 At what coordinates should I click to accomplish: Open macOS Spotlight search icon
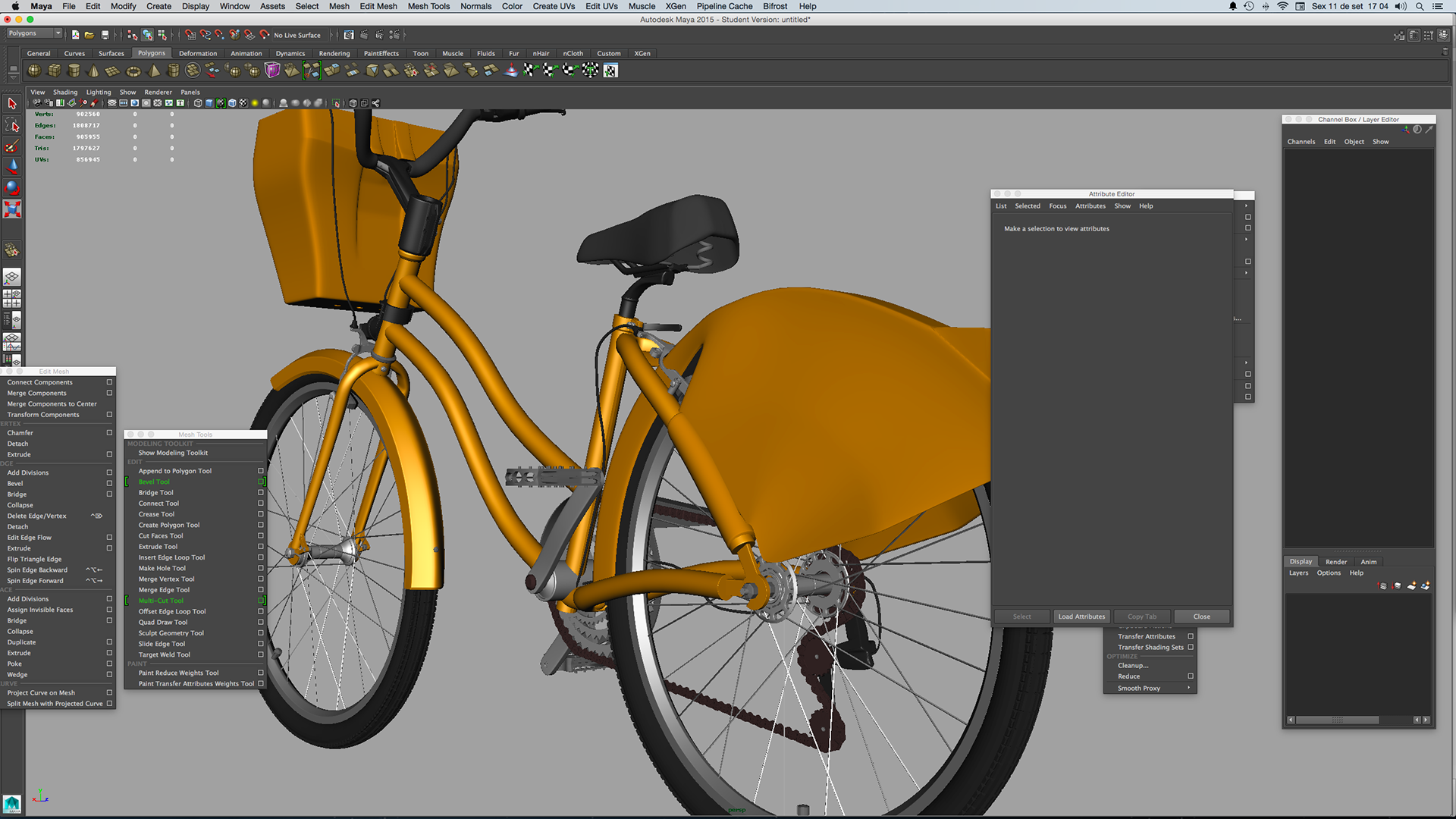[1420, 6]
